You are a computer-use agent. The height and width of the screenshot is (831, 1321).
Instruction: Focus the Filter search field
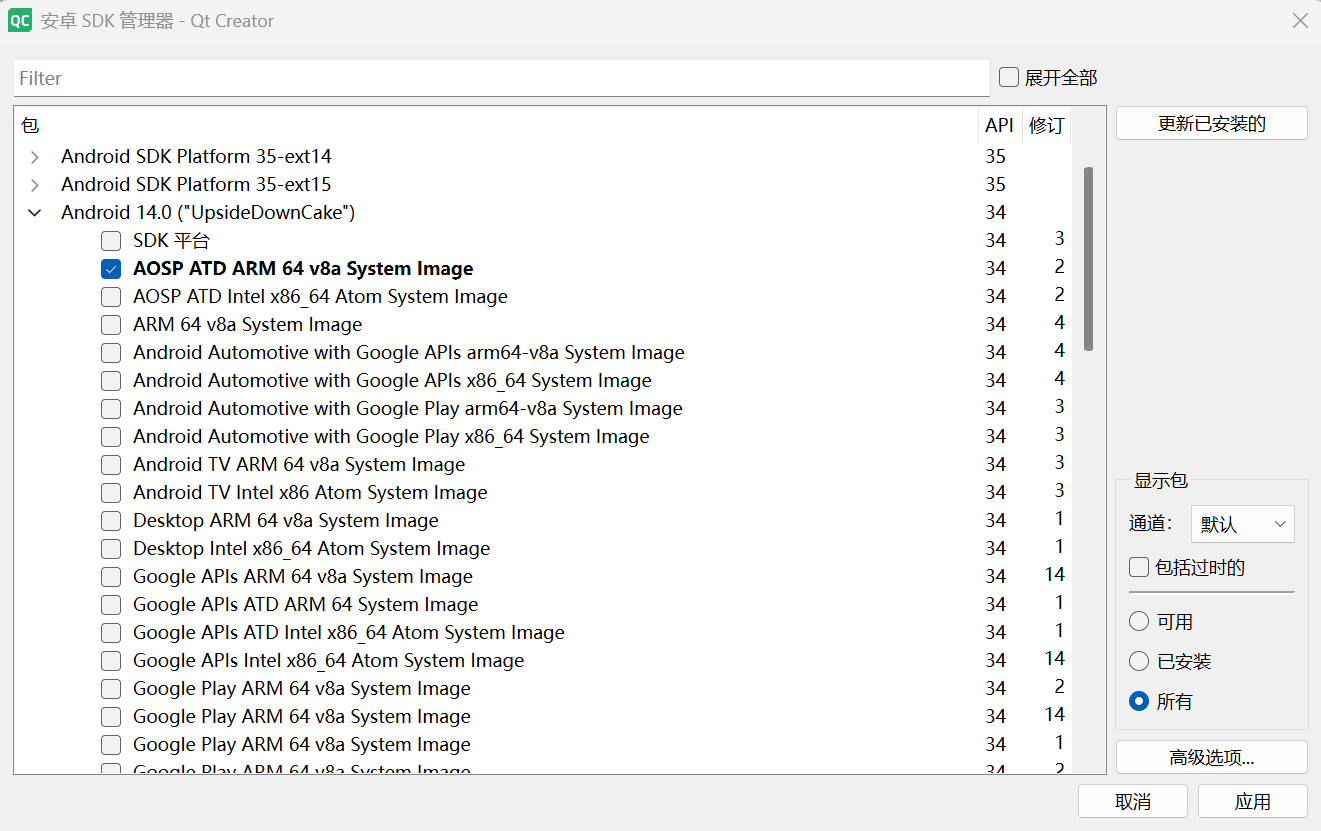pos(501,78)
